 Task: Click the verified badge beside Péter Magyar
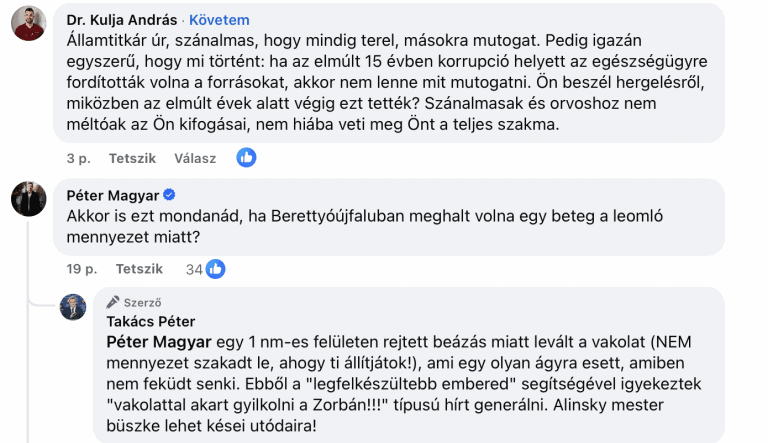tap(170, 194)
